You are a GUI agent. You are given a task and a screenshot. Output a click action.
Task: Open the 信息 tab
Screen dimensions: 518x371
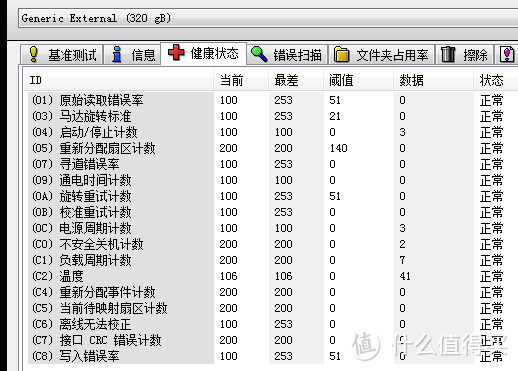tap(132, 54)
